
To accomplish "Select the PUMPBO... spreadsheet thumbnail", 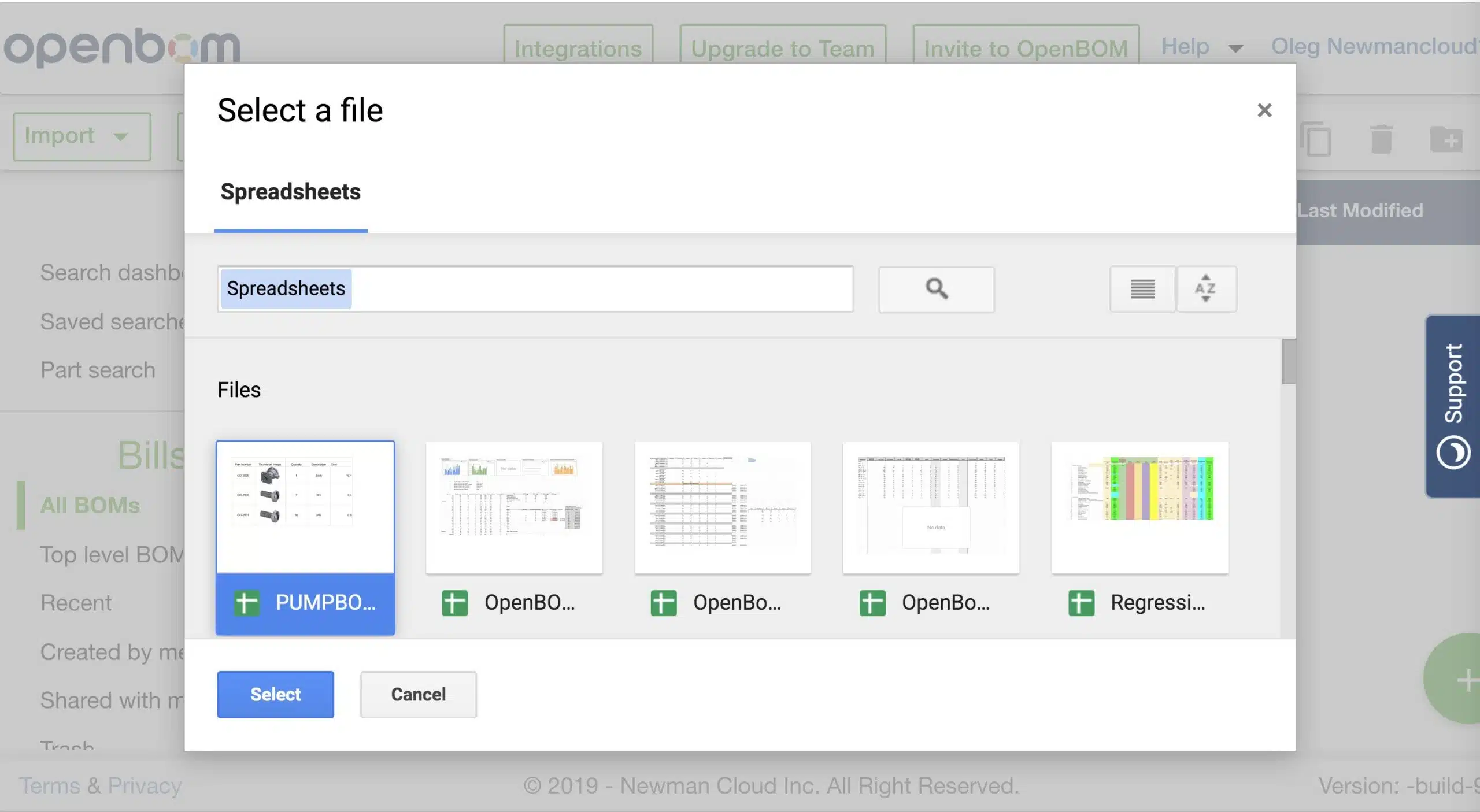I will tap(305, 507).
